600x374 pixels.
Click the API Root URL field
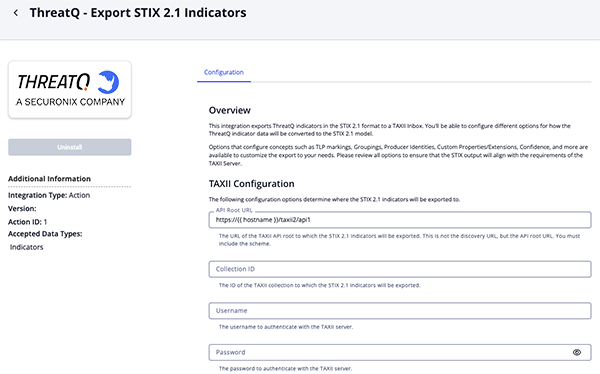[400, 220]
